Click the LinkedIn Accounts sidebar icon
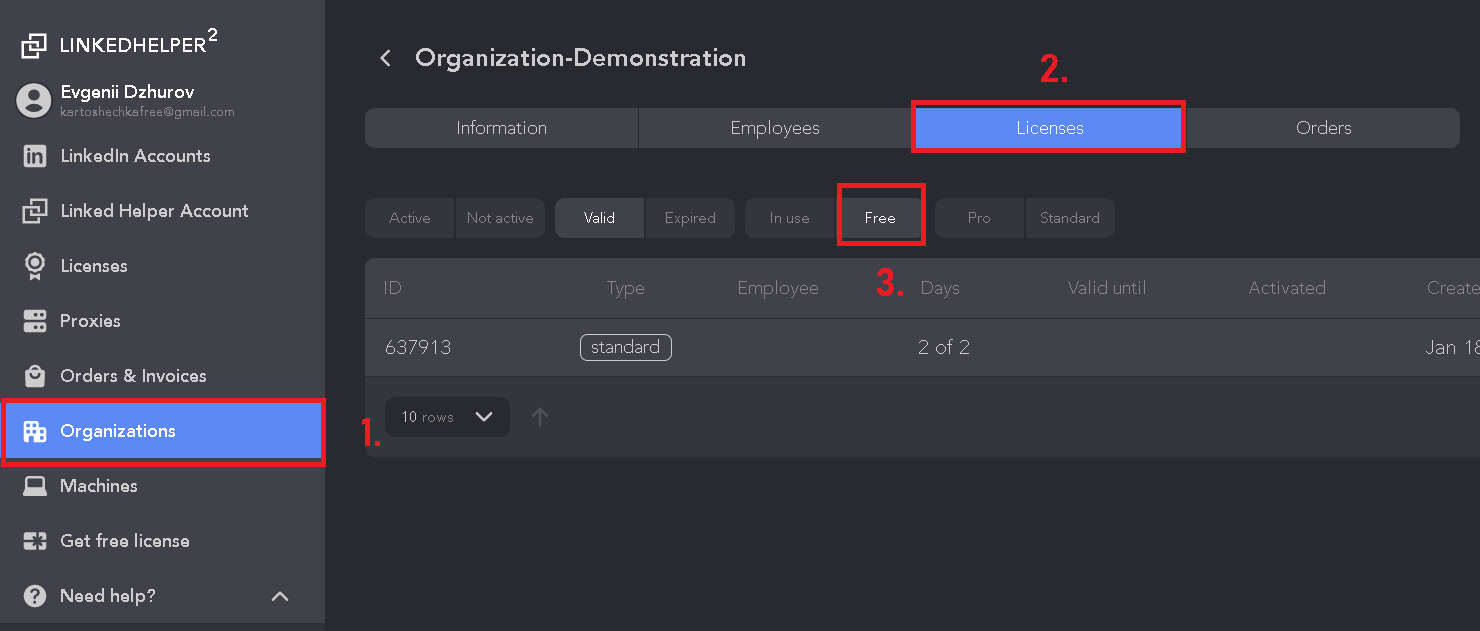Screen dimensions: 1480x631 point(35,156)
